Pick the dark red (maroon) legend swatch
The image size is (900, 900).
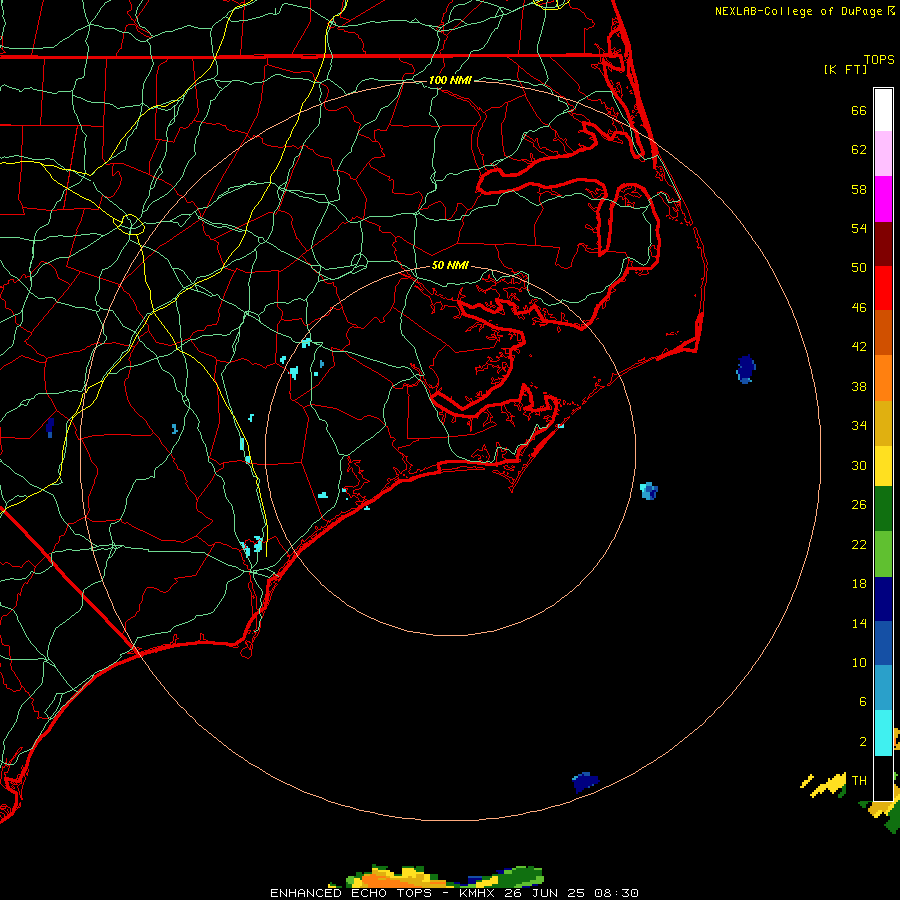click(x=883, y=243)
